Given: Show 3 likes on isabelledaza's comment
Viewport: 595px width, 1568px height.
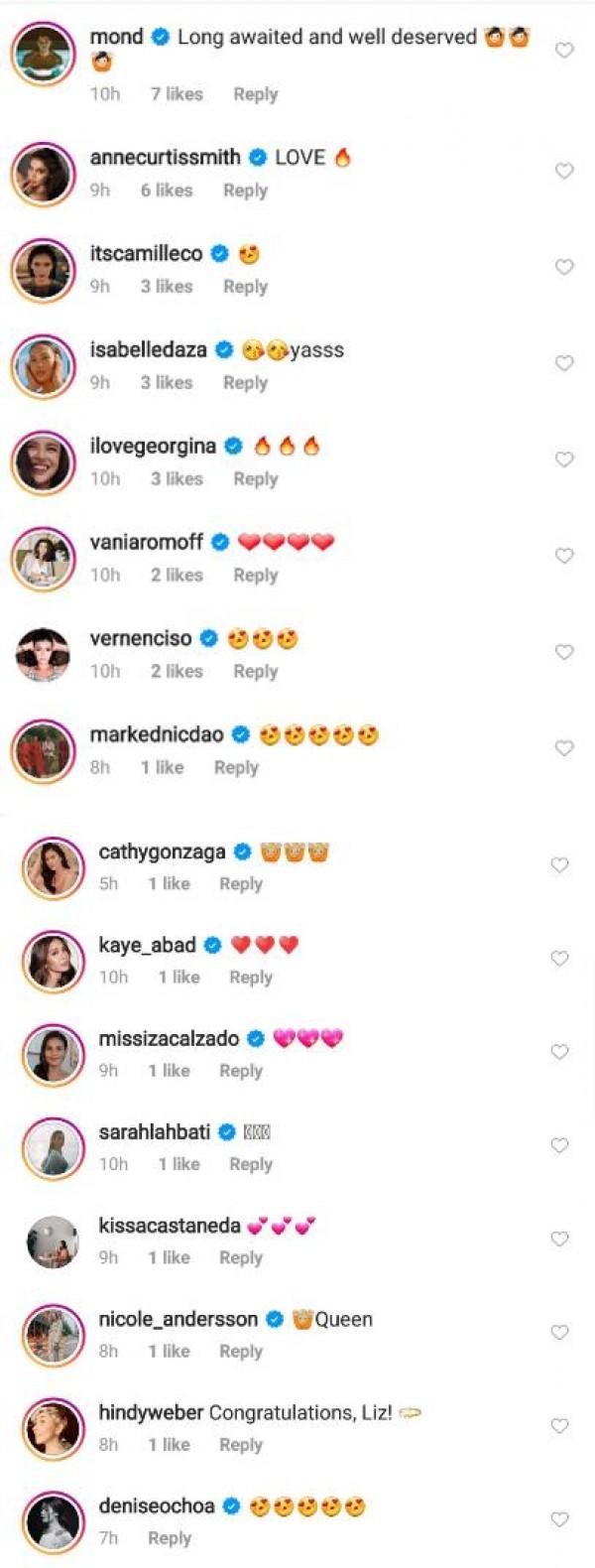Looking at the screenshot, I should [167, 382].
